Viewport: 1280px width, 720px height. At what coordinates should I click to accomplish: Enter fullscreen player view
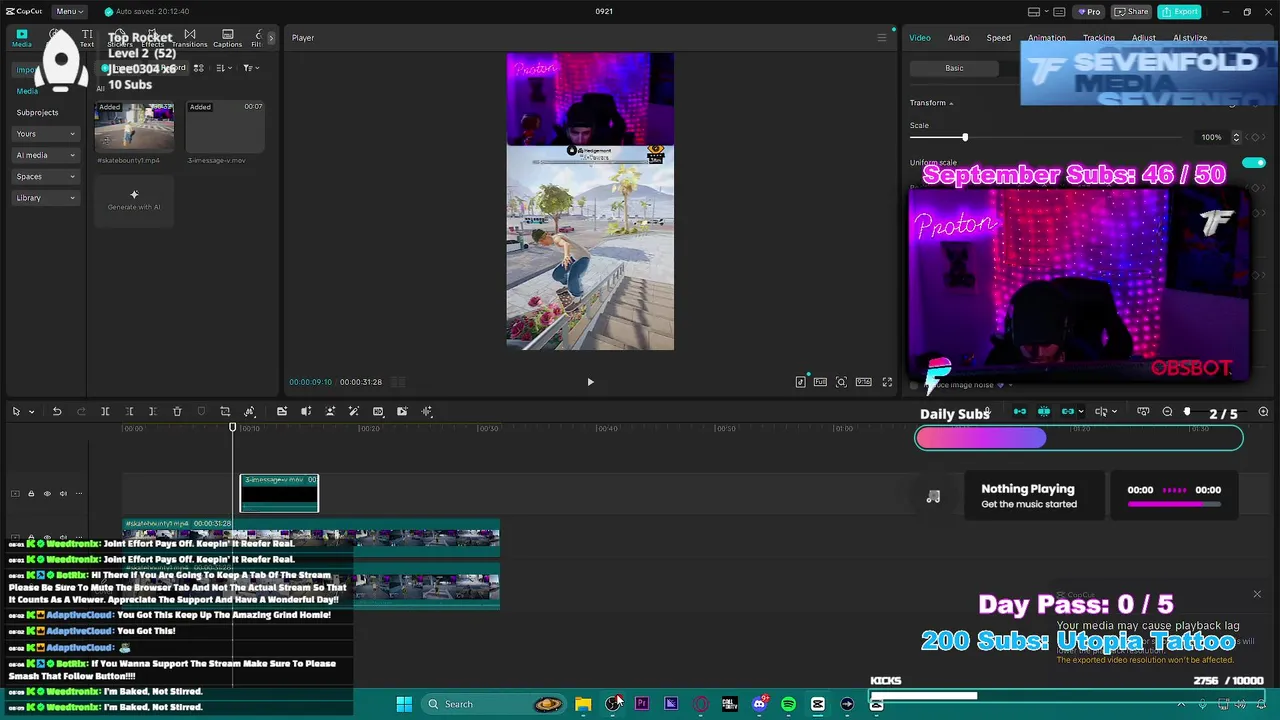887,382
